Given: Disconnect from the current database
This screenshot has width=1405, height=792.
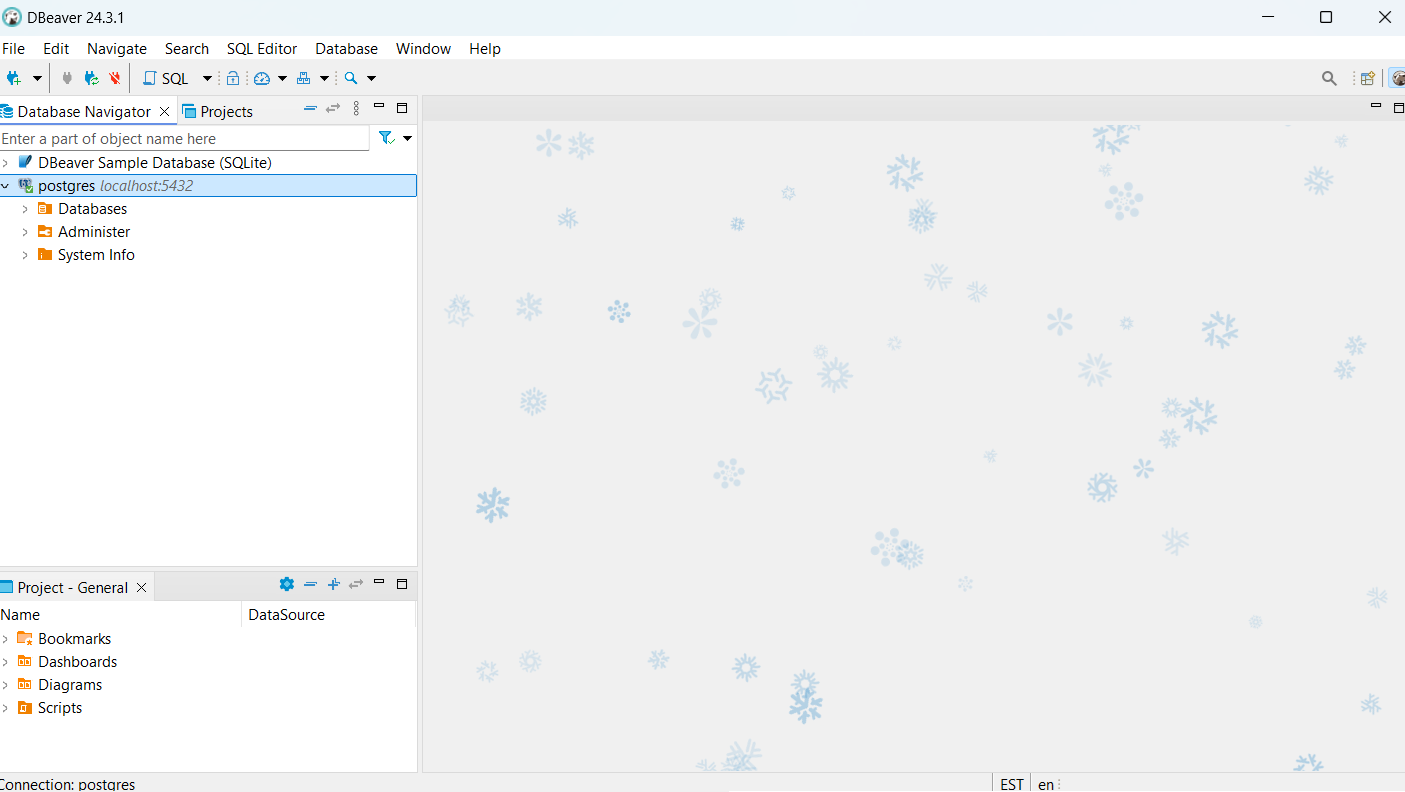Looking at the screenshot, I should click(114, 78).
